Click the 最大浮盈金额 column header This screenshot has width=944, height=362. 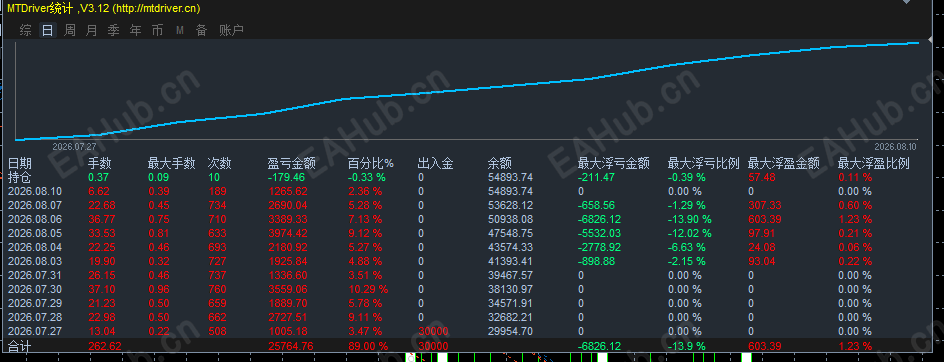click(784, 163)
